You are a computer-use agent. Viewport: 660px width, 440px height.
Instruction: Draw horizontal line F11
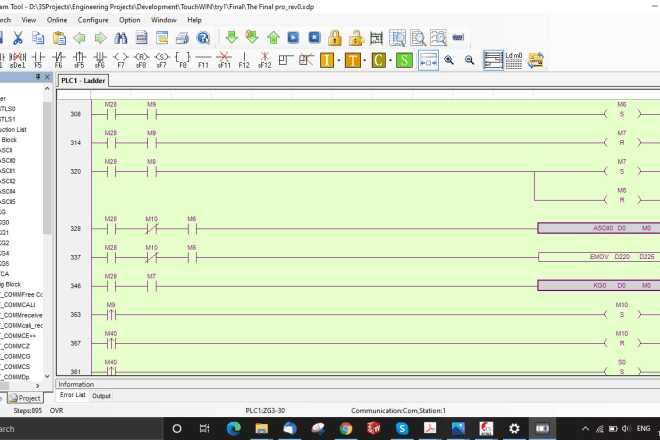point(203,60)
